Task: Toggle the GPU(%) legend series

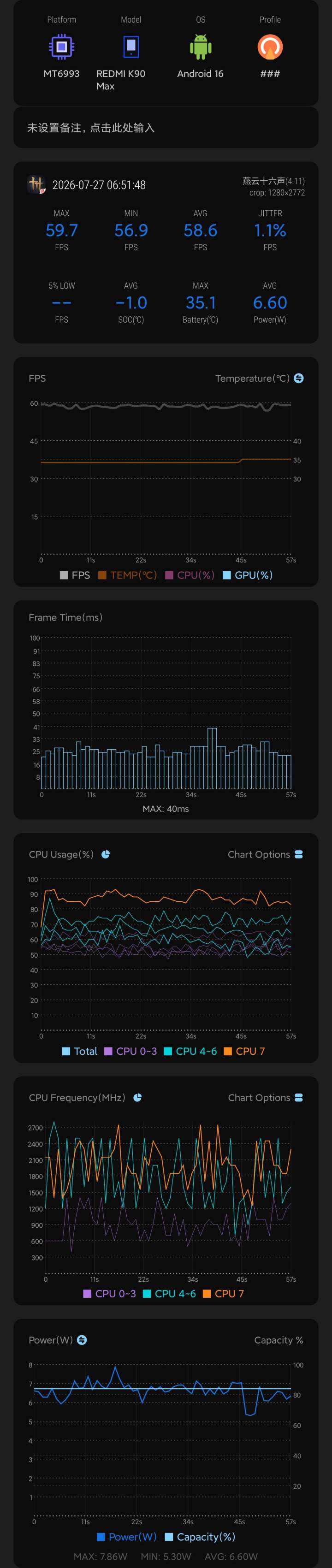Action: coord(247,574)
